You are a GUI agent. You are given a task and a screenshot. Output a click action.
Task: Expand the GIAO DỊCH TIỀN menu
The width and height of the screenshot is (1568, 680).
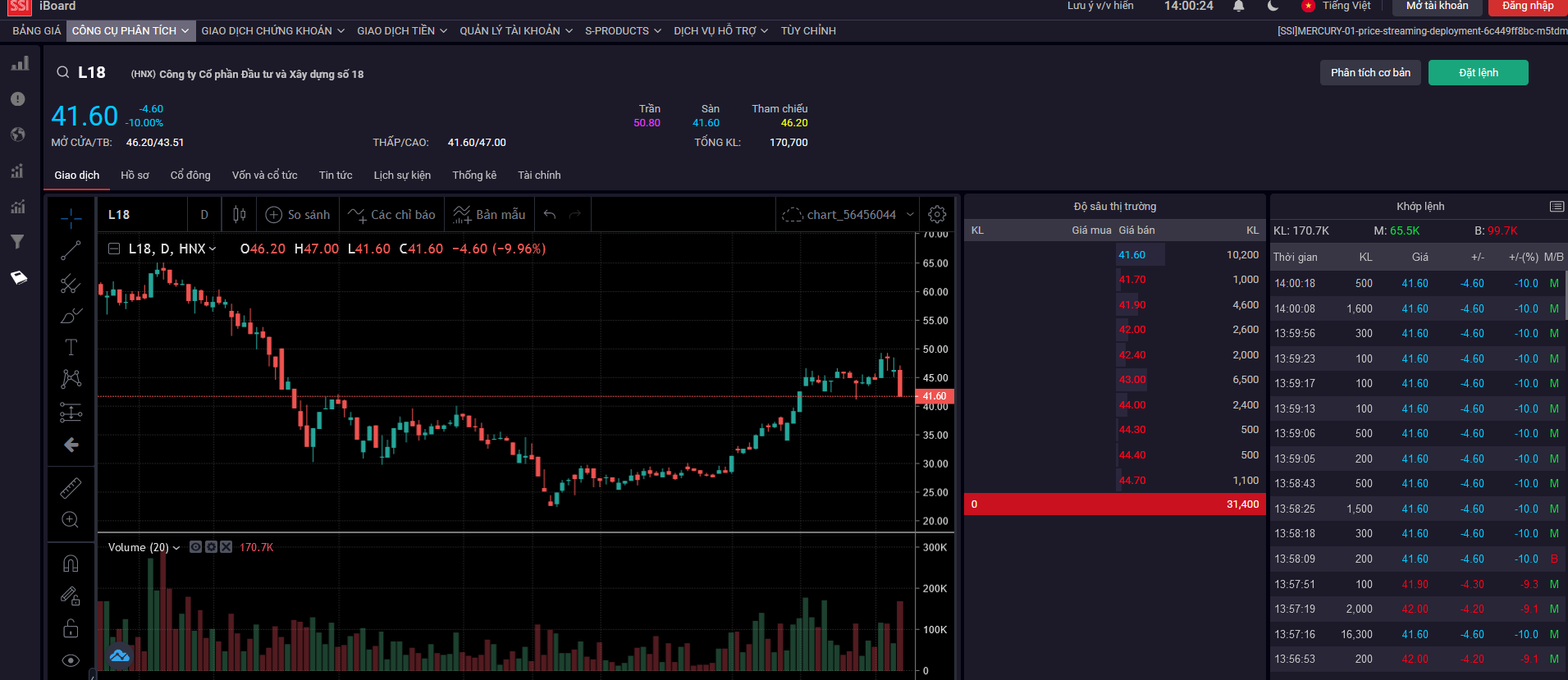402,31
